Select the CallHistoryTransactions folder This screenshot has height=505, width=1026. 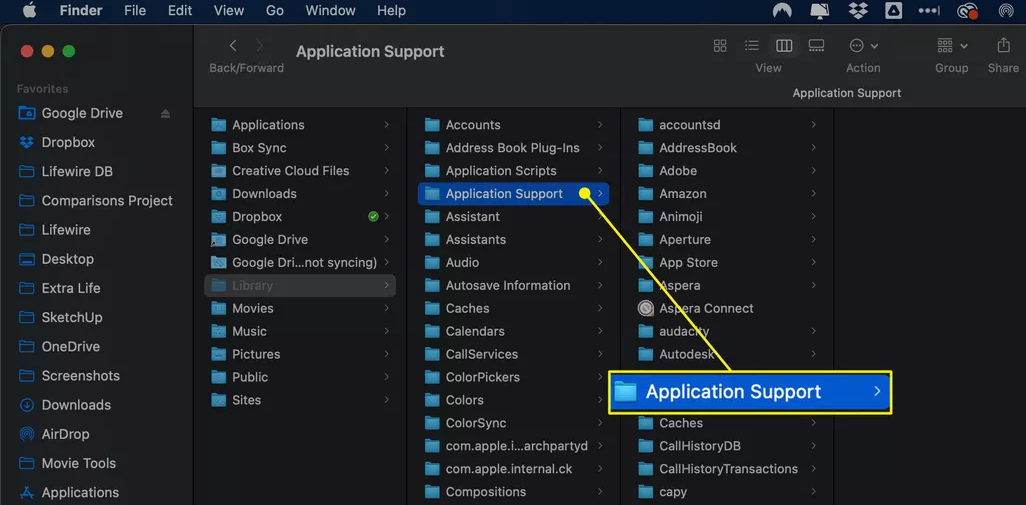(x=728, y=468)
